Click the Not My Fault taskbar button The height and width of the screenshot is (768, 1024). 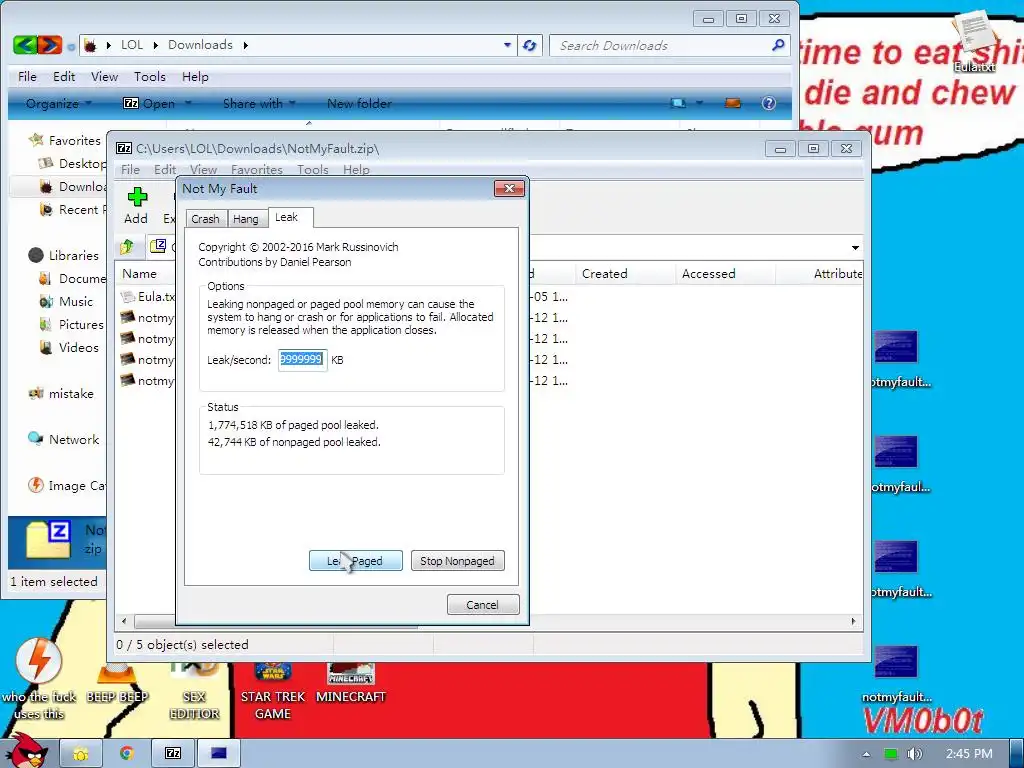click(x=219, y=754)
